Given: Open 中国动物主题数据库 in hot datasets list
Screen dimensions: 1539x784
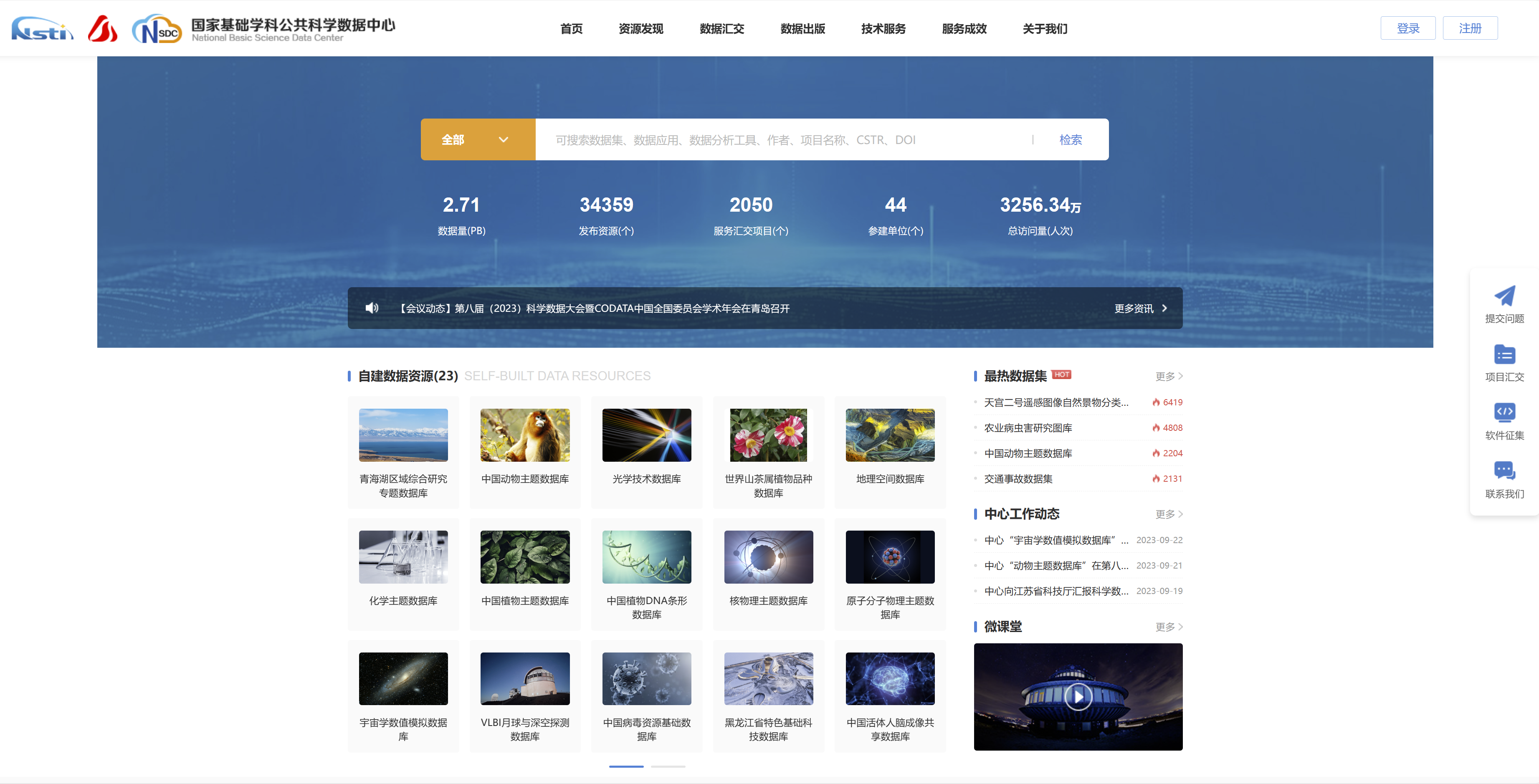Looking at the screenshot, I should (1028, 453).
